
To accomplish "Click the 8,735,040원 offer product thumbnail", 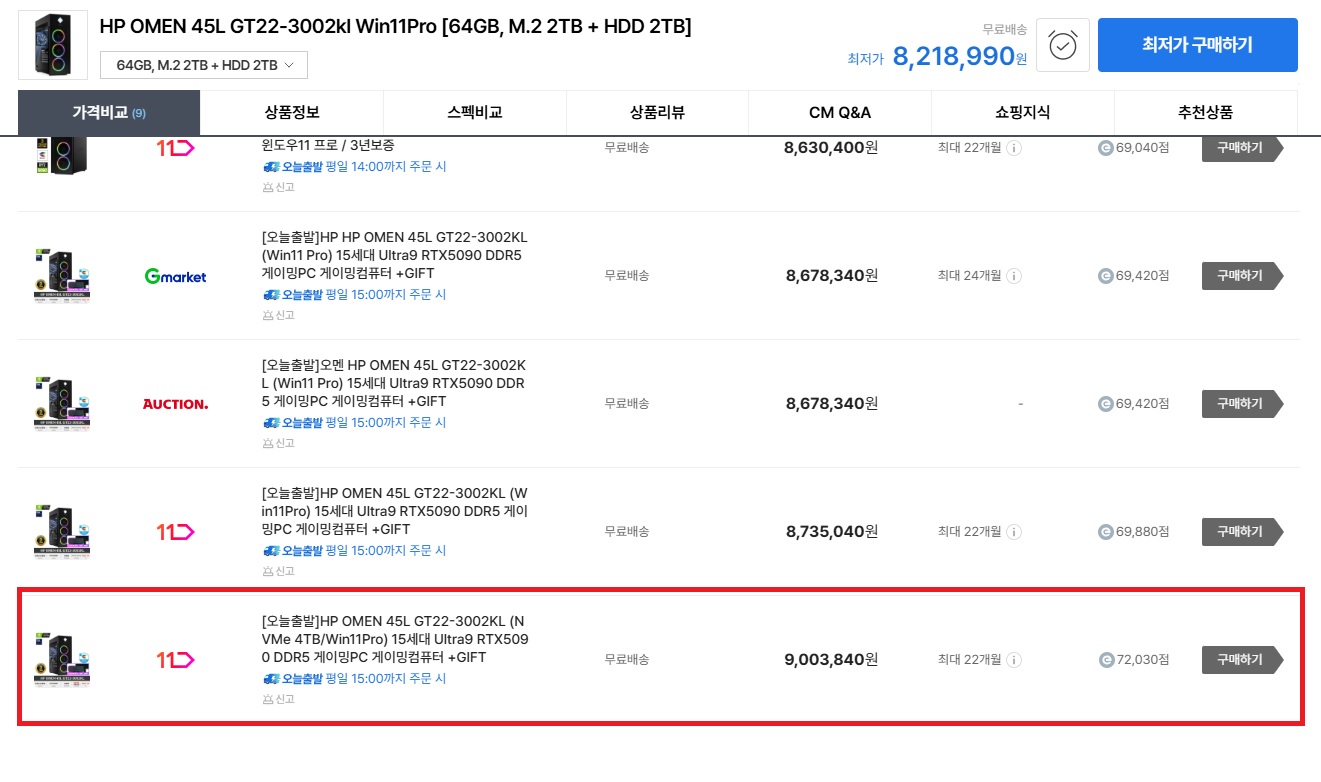I will (x=63, y=532).
